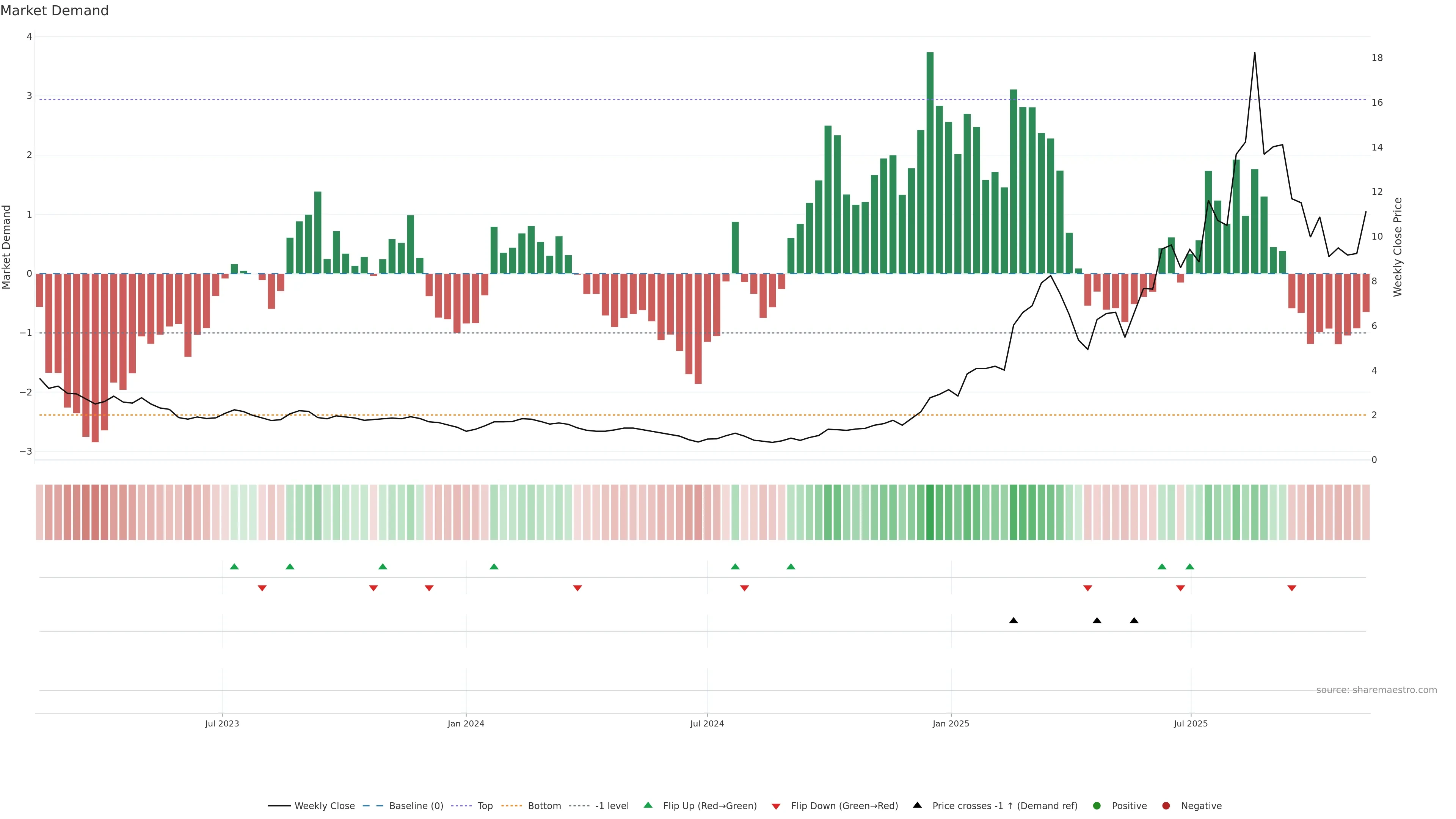Image resolution: width=1456 pixels, height=819 pixels.
Task: Hide the Top dotted line legend
Action: click(485, 805)
